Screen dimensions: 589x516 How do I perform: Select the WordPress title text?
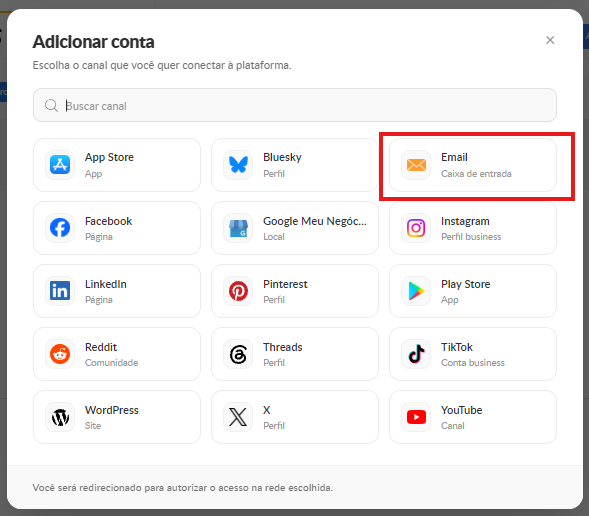click(112, 410)
